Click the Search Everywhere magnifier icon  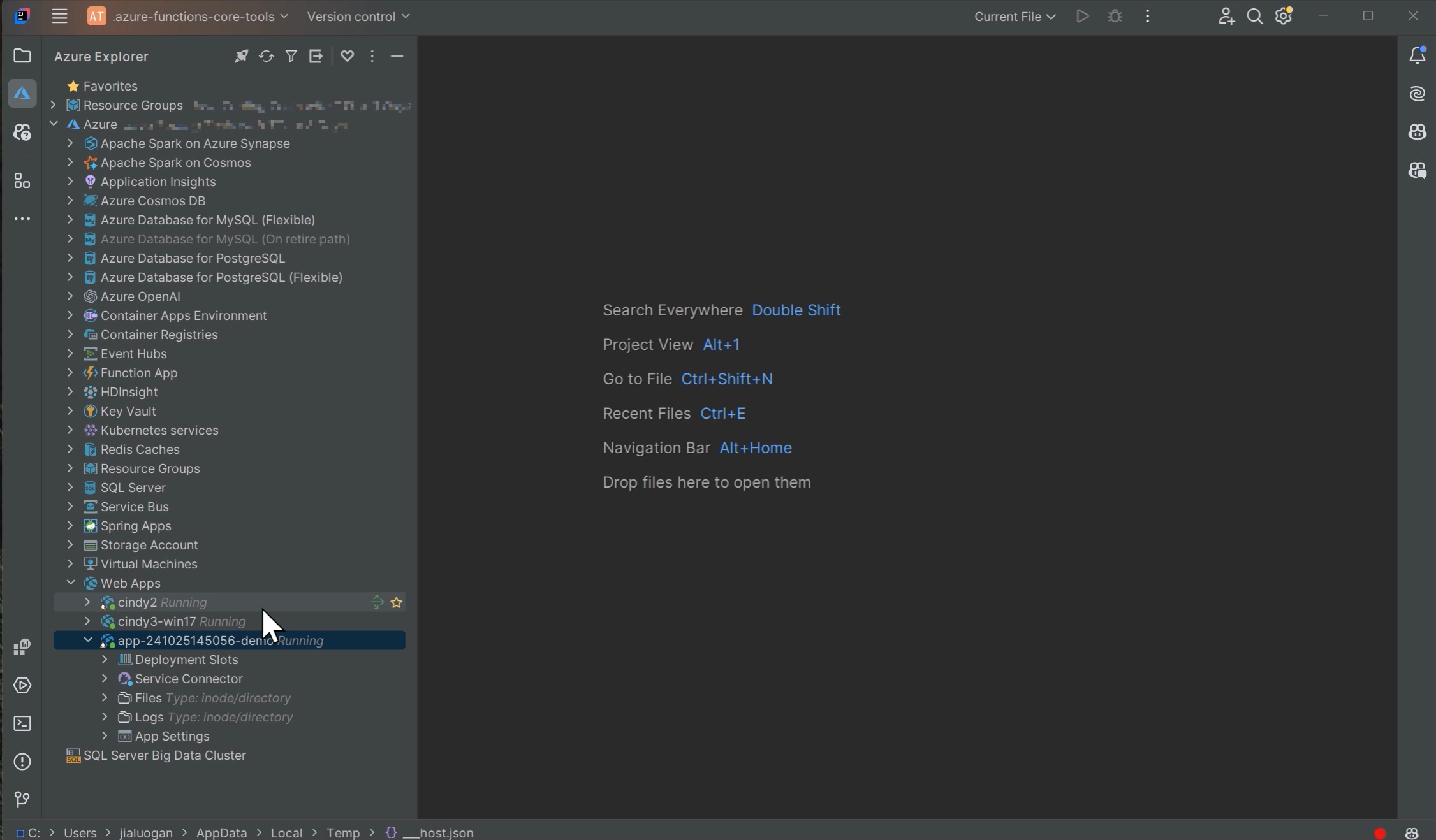1254,17
